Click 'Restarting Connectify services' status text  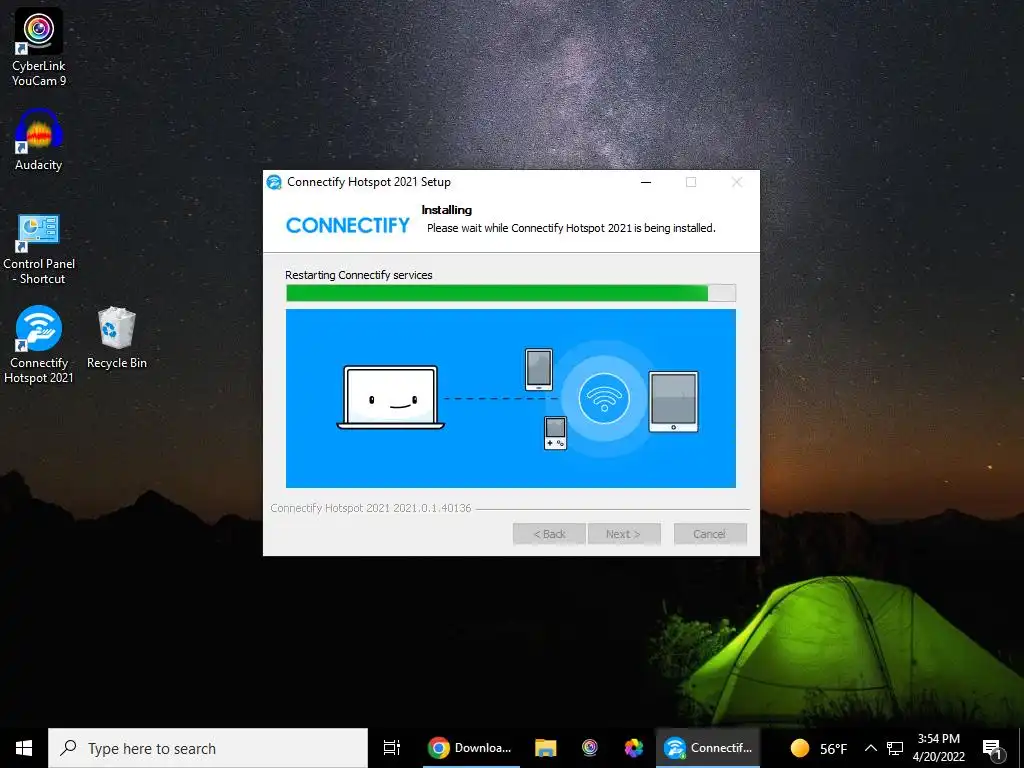[x=359, y=275]
